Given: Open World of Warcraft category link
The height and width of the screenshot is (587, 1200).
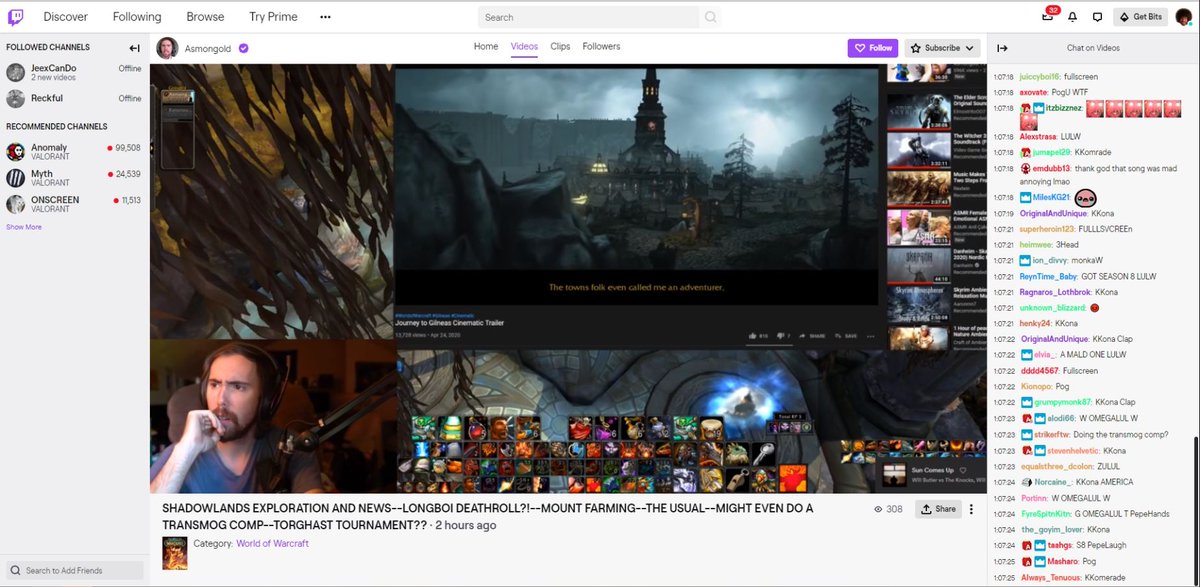Looking at the screenshot, I should click(272, 544).
